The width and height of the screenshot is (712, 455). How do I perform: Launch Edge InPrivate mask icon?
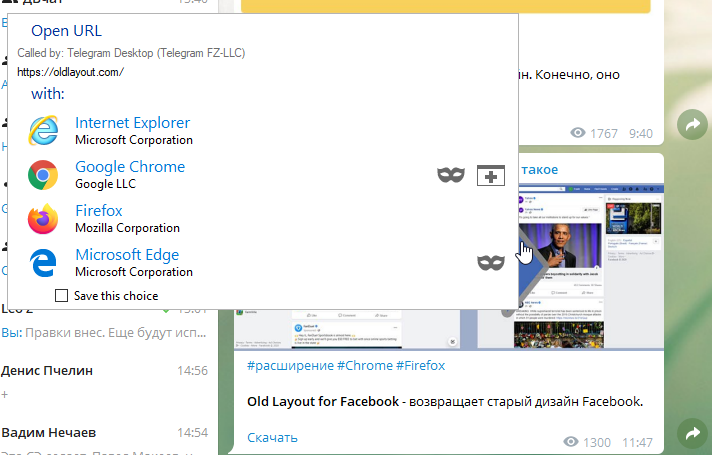pos(491,262)
